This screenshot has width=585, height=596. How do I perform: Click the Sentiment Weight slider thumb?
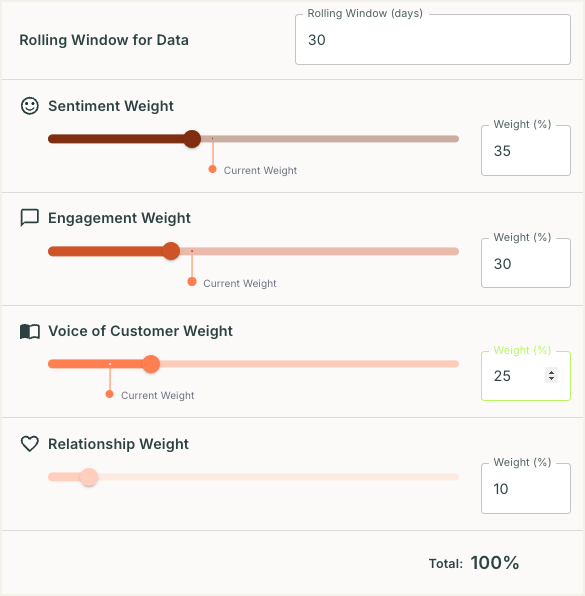click(192, 139)
